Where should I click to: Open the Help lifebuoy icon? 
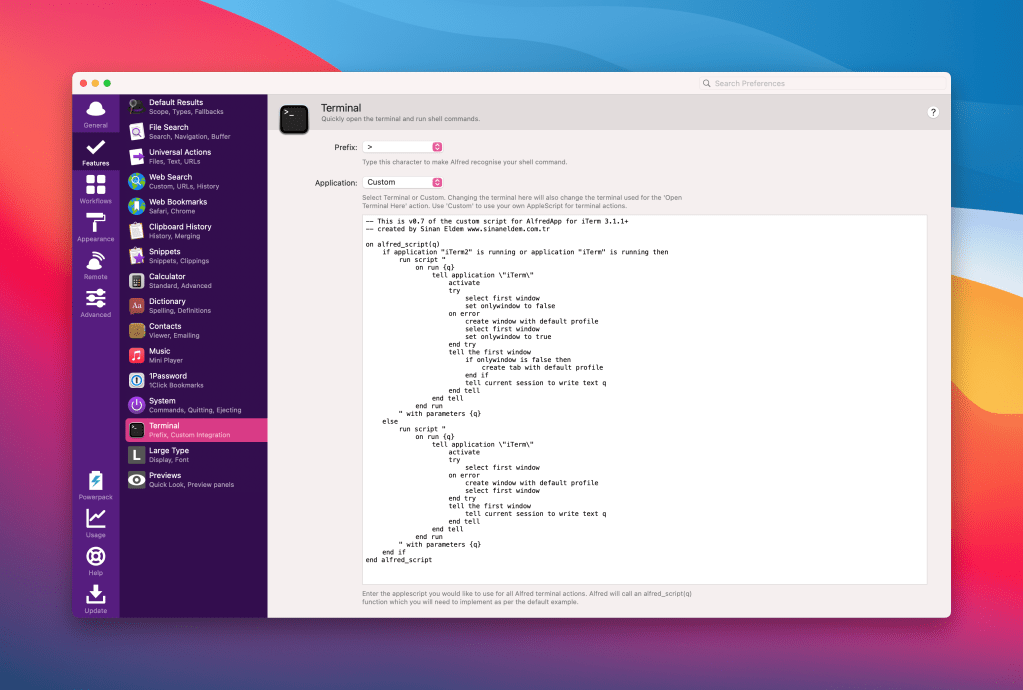click(96, 560)
